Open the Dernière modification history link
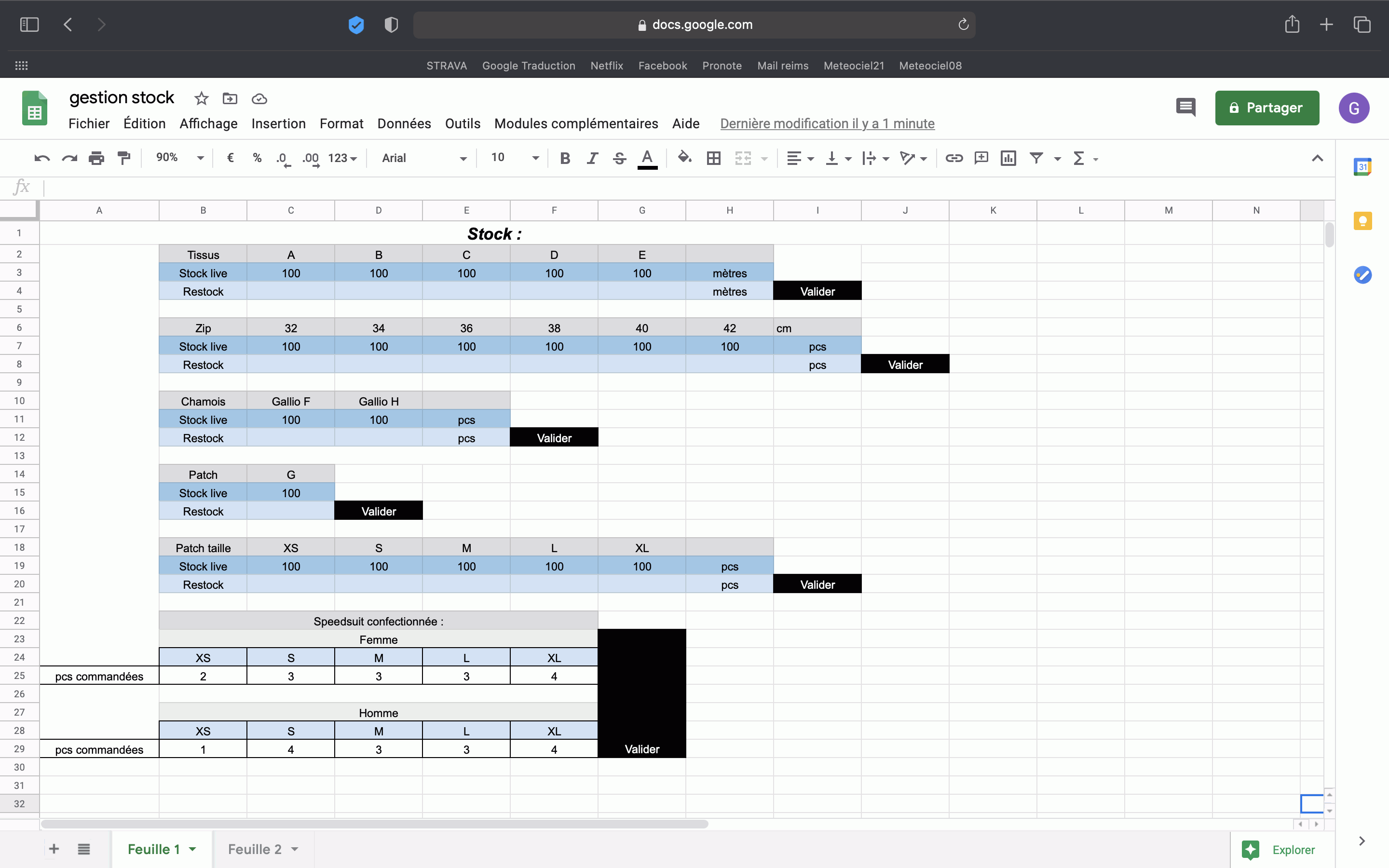 [x=827, y=123]
